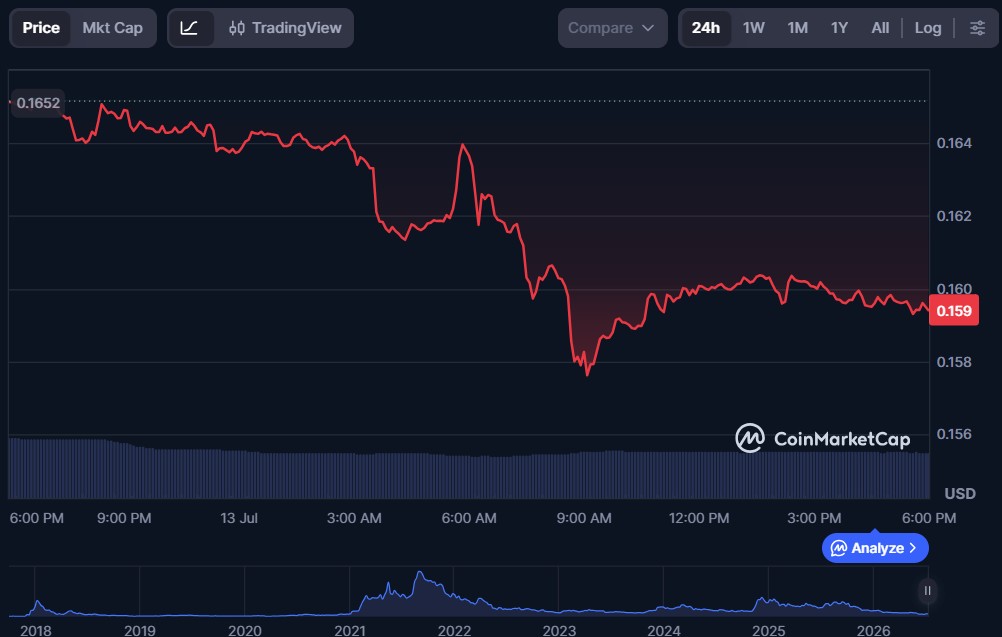Click the 9:00 PM time axis label
Screen dimensions: 1002x637
pos(124,518)
